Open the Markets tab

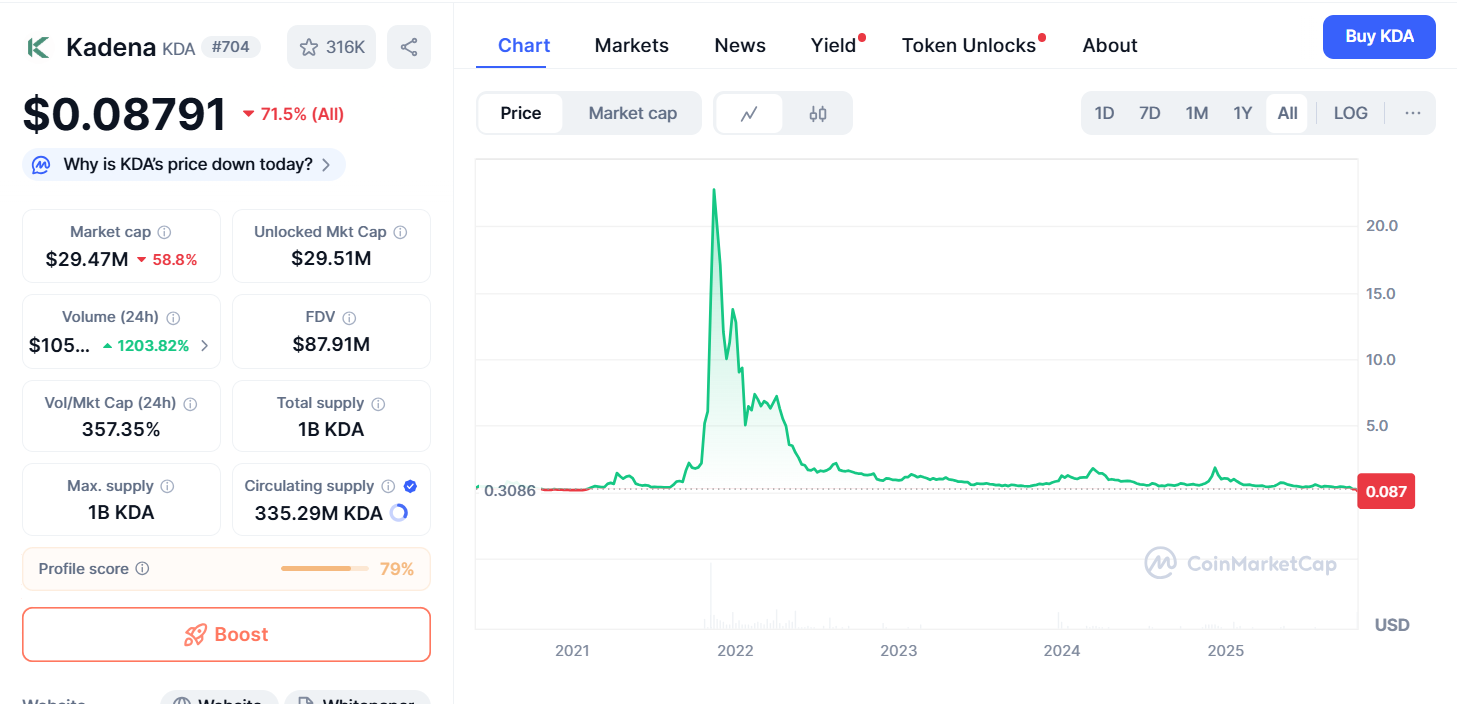click(x=631, y=46)
